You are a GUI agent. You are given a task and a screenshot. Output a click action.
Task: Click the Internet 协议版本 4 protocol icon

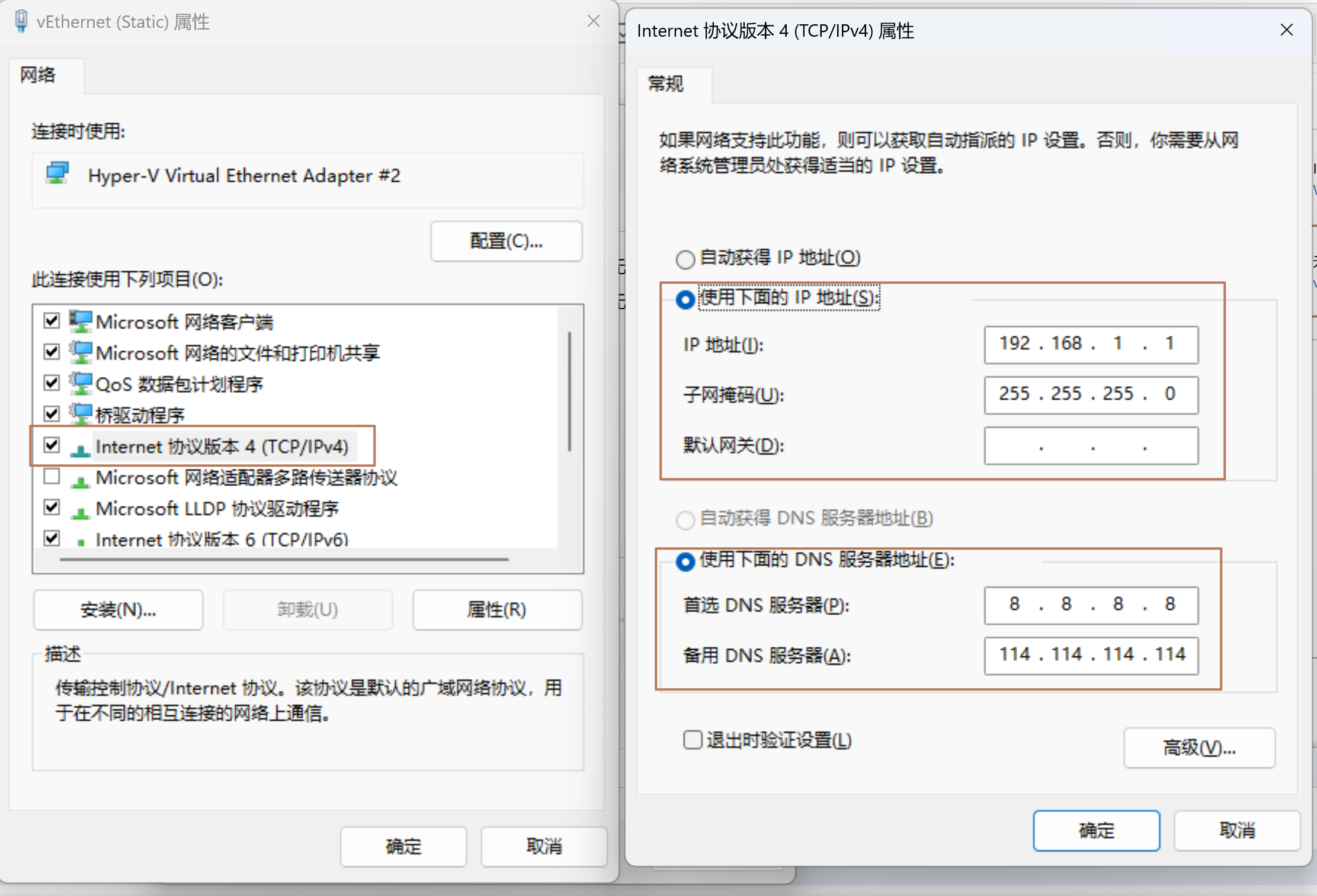coord(81,448)
